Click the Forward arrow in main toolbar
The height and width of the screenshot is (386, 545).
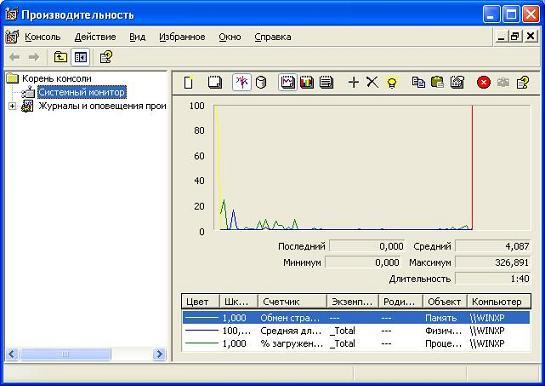[x=34, y=57]
